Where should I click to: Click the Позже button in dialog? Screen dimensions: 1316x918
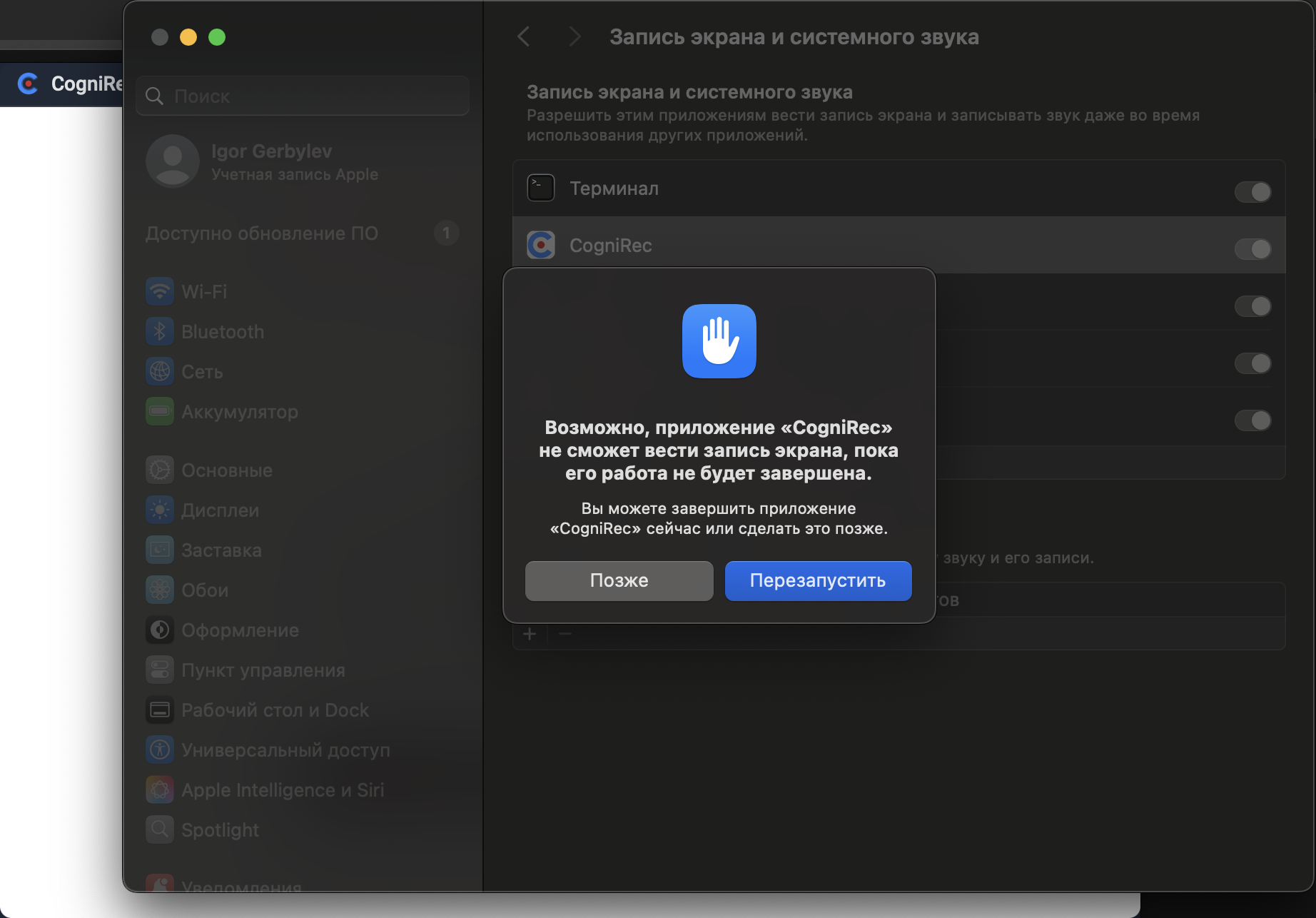pos(619,580)
